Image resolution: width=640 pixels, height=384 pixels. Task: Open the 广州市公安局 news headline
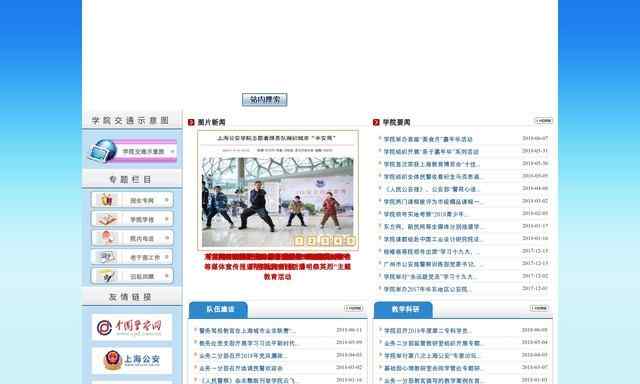pos(433,264)
